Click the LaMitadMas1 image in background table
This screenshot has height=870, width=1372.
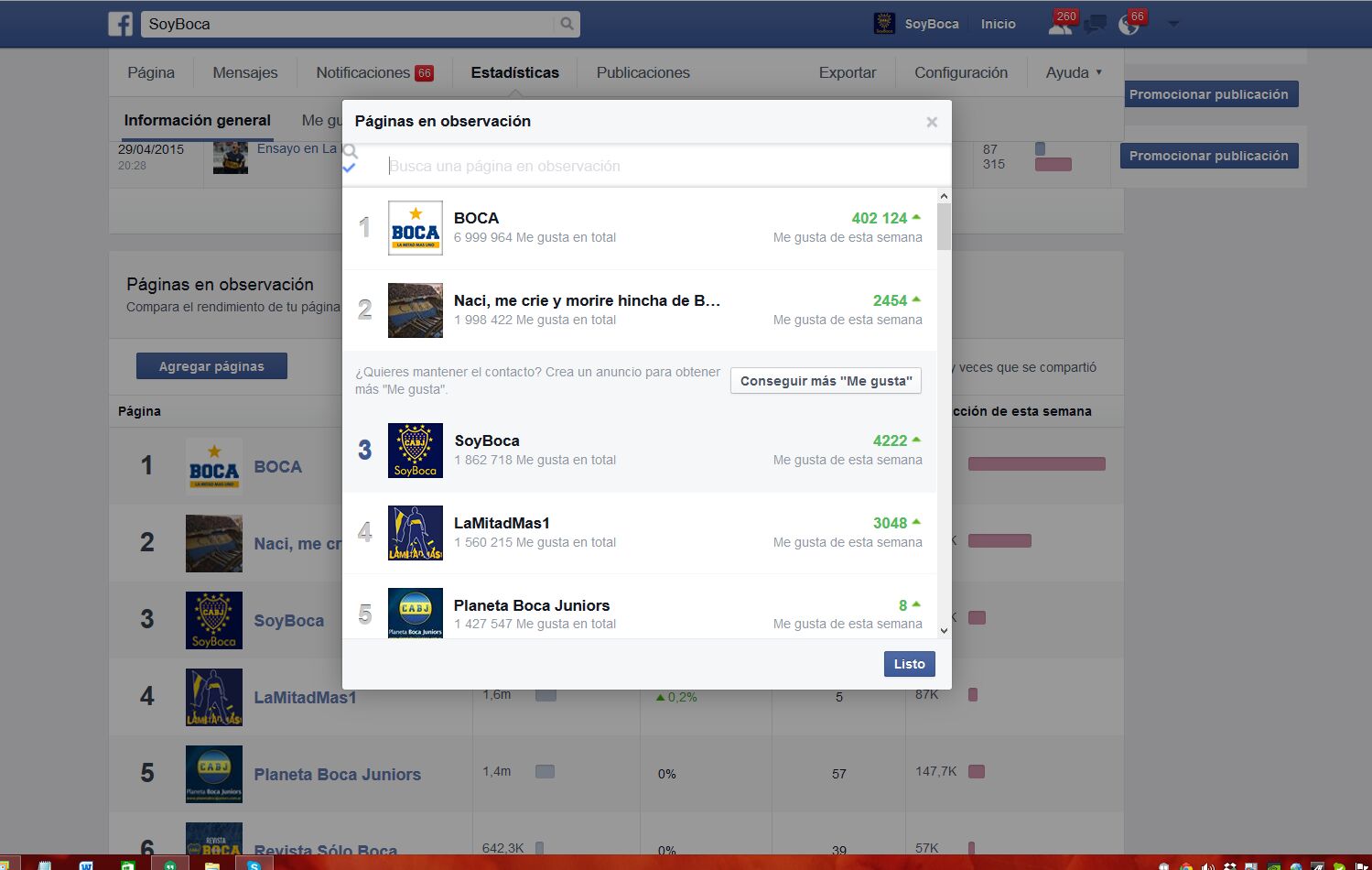coord(214,697)
